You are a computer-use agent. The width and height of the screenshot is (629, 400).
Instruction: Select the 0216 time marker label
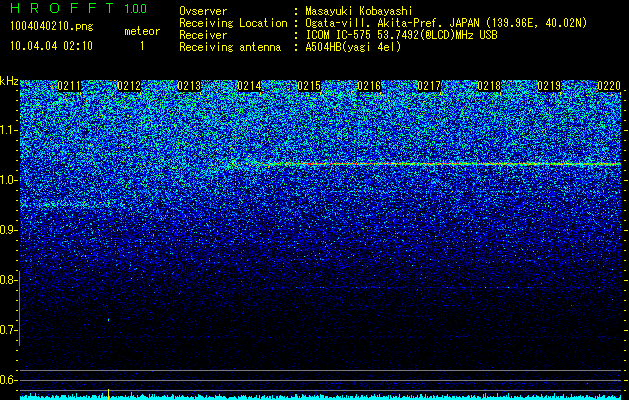[369, 86]
